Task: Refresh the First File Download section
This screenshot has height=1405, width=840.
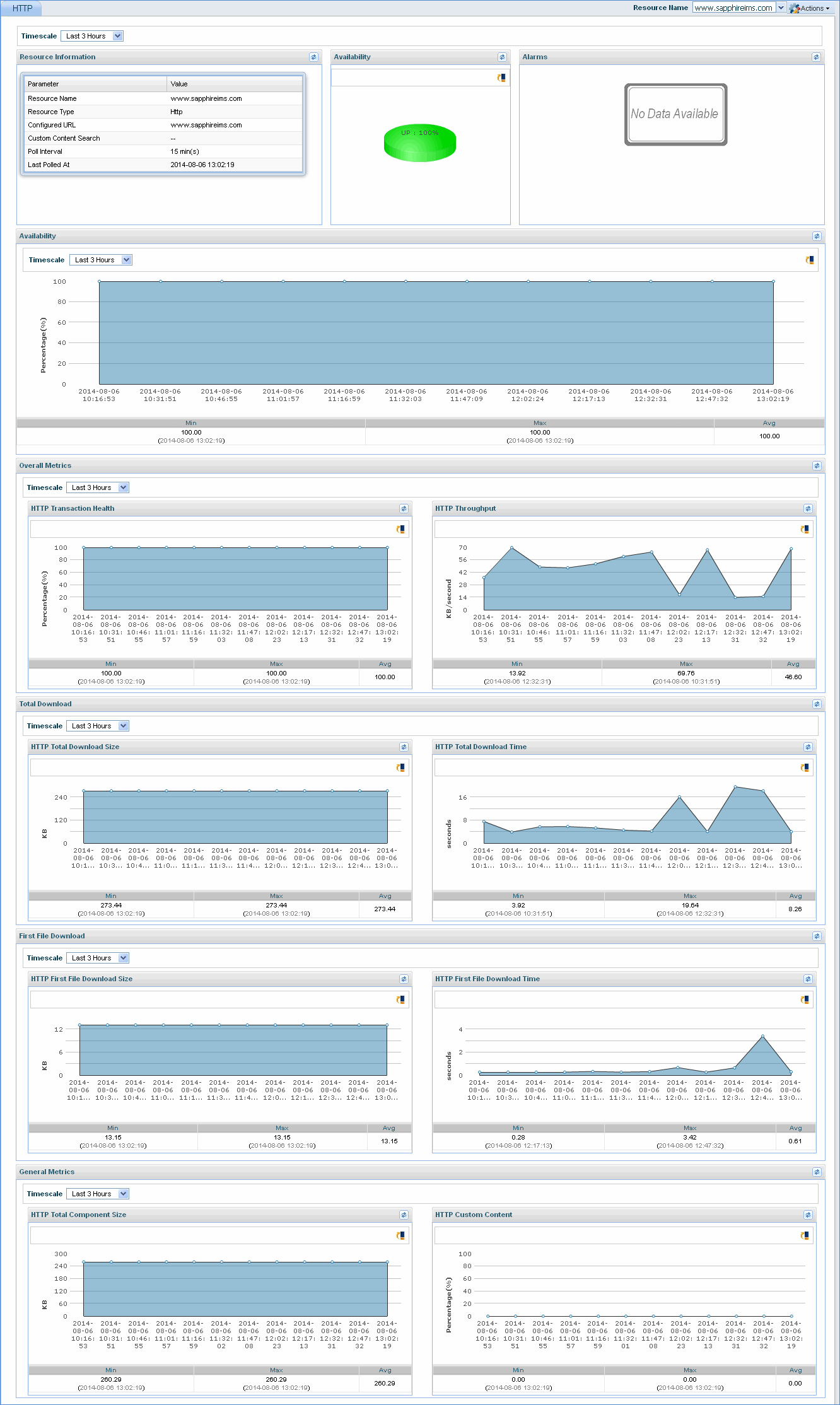Action: pyautogui.click(x=817, y=936)
